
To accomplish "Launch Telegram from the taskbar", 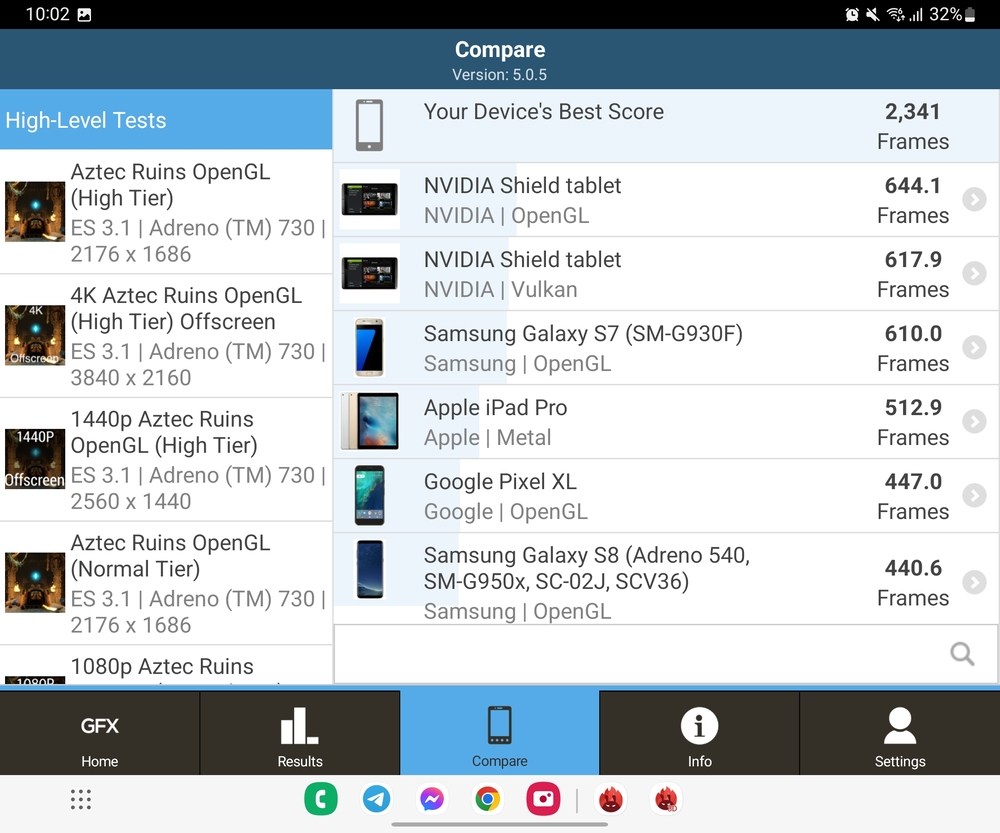I will click(376, 799).
